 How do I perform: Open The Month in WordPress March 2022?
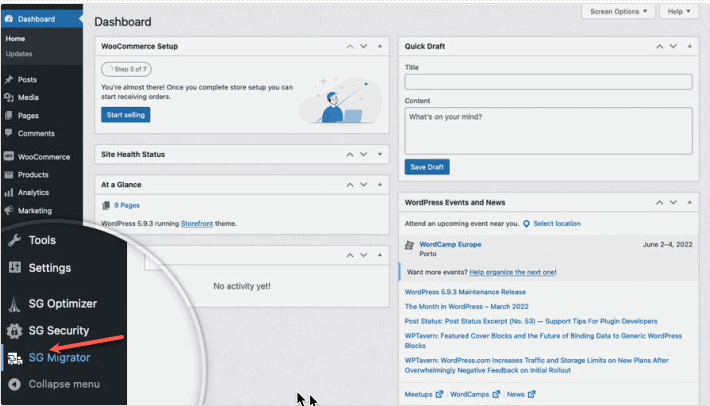[x=466, y=306]
